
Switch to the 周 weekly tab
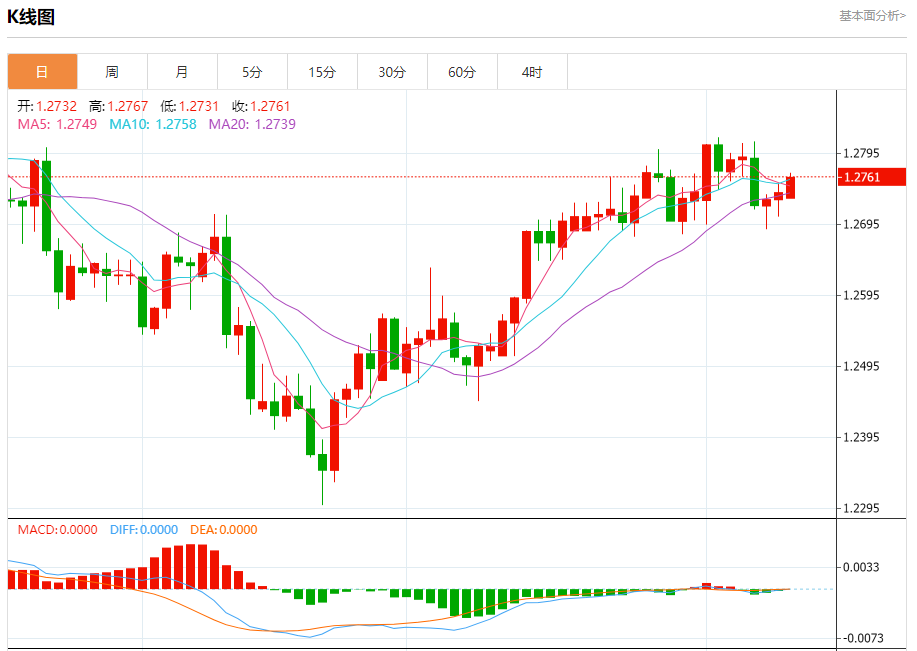pos(112,72)
